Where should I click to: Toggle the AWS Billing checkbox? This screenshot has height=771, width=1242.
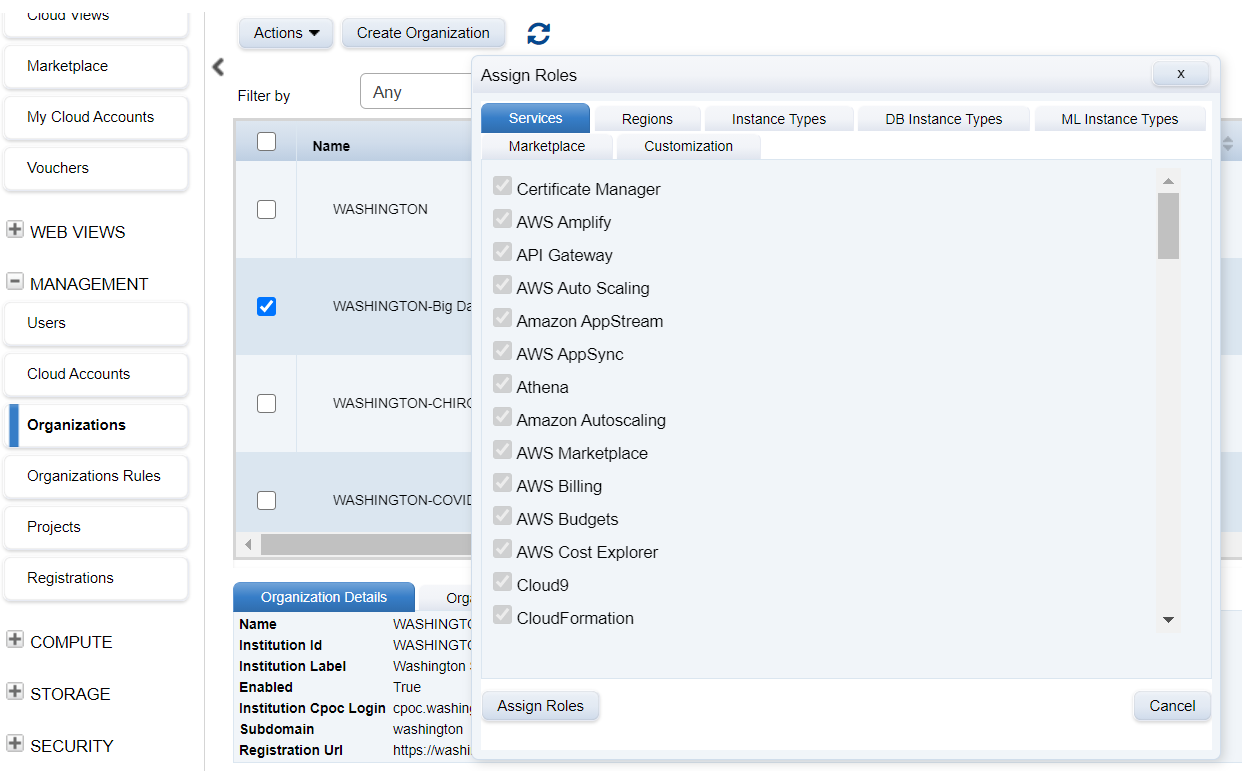pyautogui.click(x=502, y=483)
